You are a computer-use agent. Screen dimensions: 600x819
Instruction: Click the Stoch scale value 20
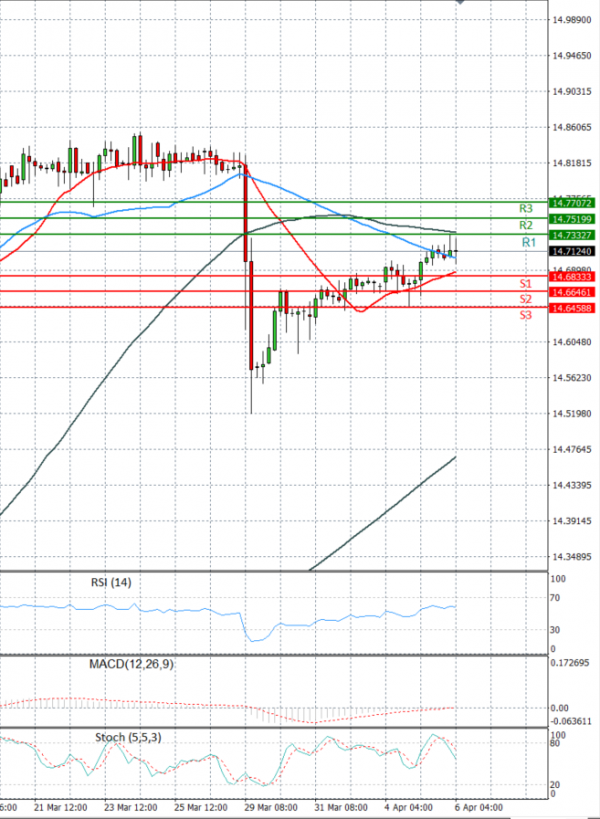pyautogui.click(x=555, y=785)
